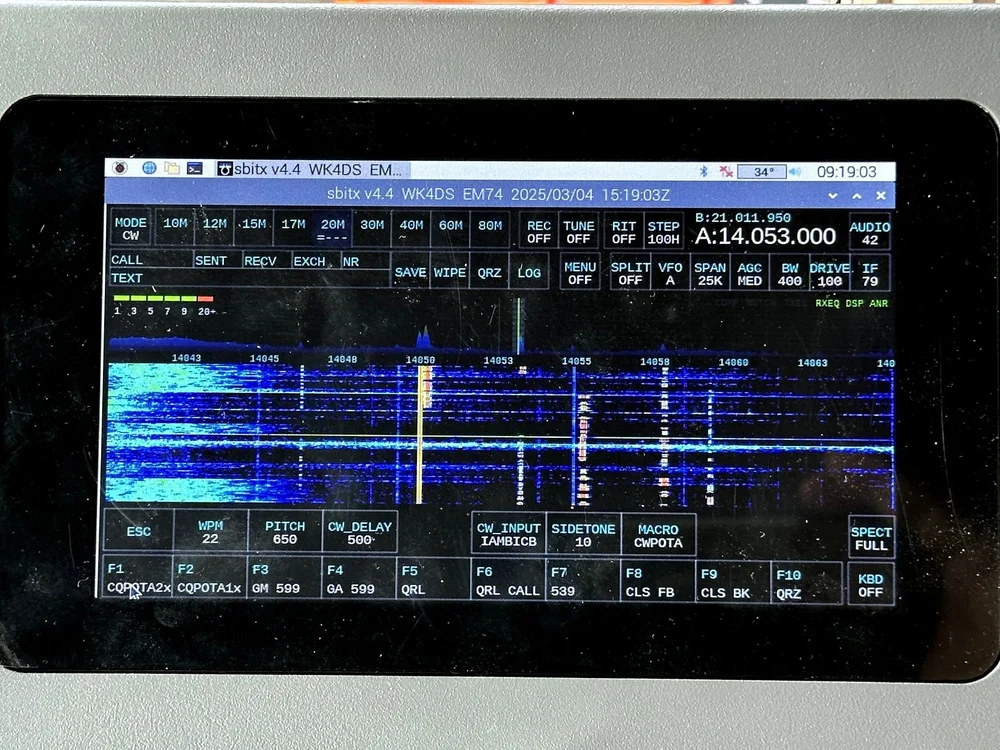
Task: Change the MODE CW setting
Action: tap(131, 228)
